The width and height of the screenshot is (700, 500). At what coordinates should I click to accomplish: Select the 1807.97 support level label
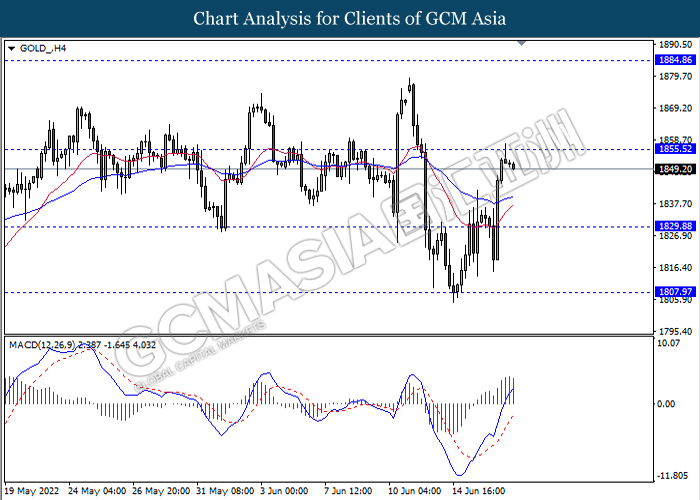click(675, 292)
